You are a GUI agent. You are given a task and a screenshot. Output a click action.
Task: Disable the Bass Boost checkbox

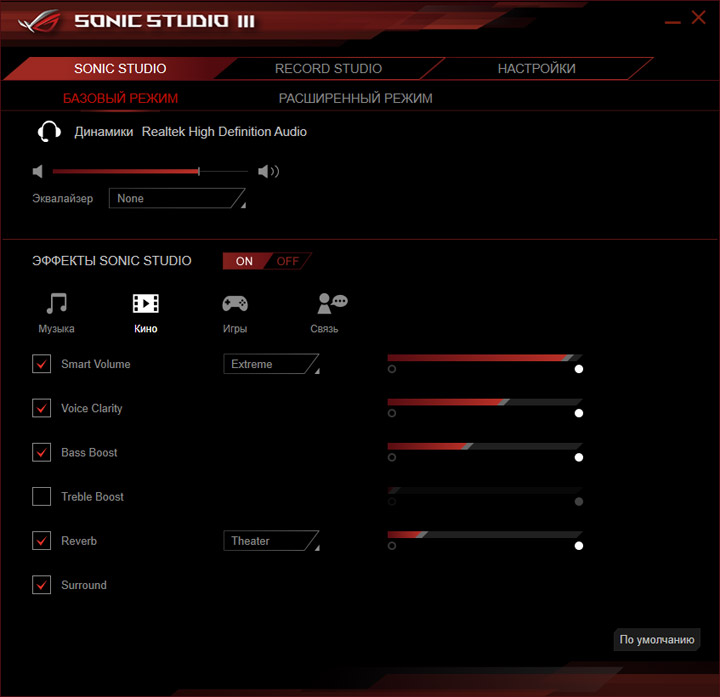(x=41, y=452)
